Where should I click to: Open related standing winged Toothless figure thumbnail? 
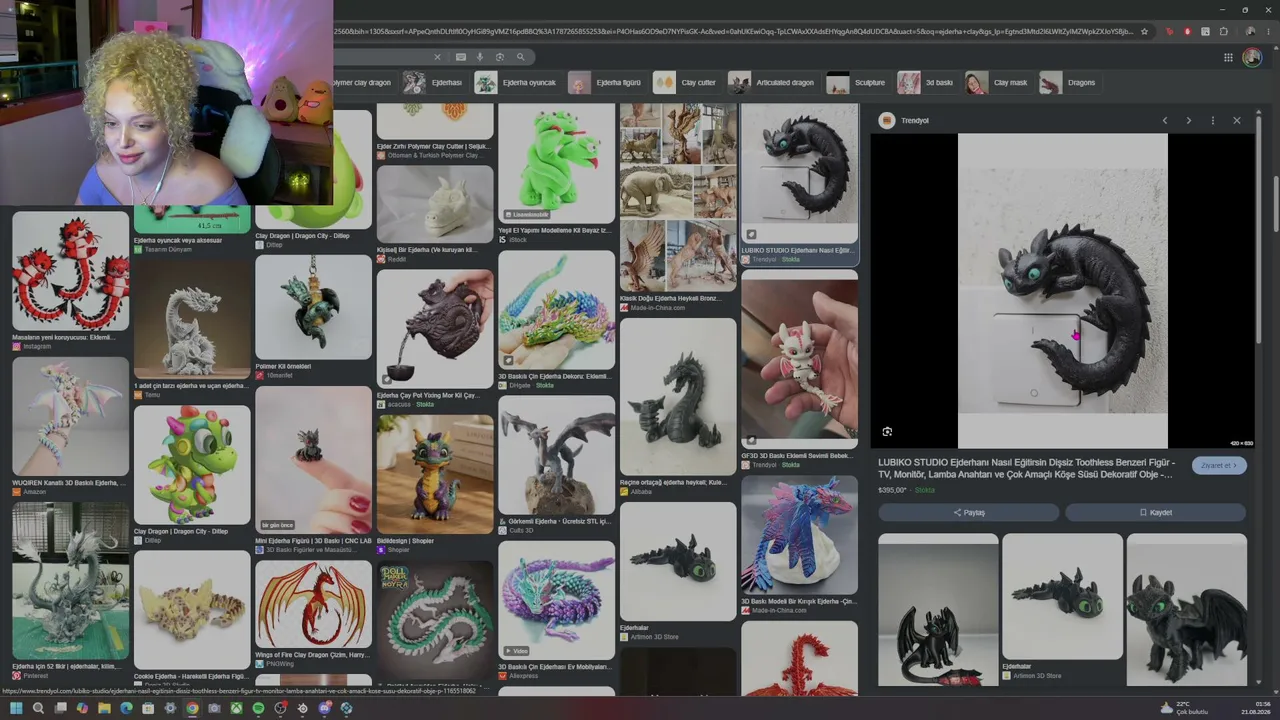(1186, 609)
